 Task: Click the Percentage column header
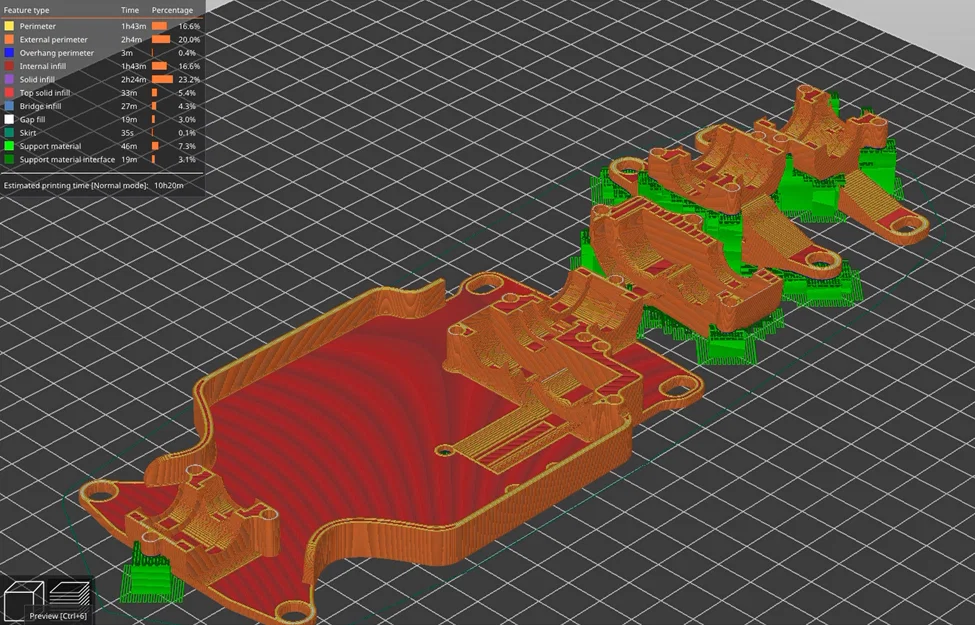tap(172, 10)
